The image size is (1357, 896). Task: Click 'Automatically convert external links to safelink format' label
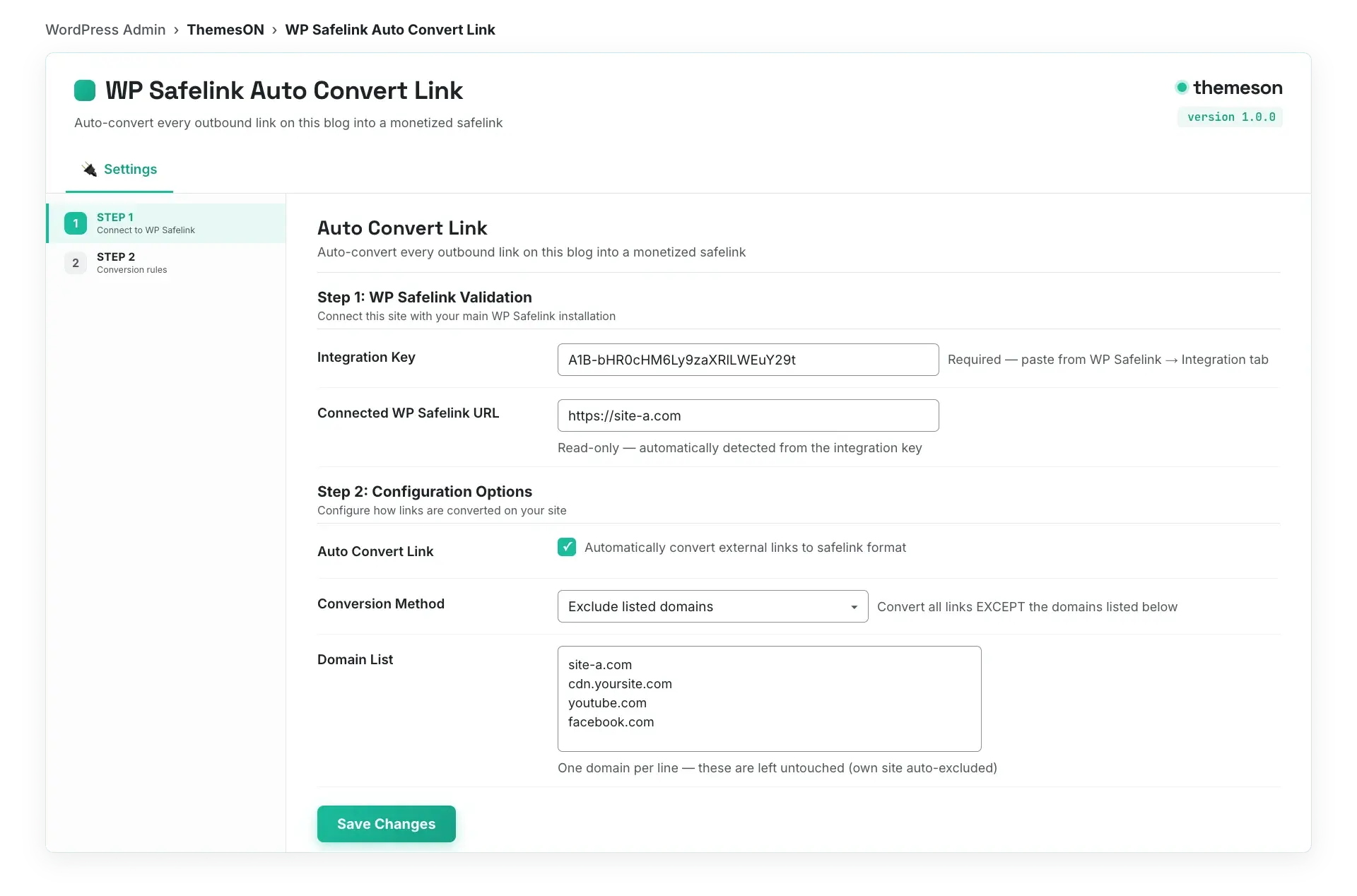(x=745, y=548)
